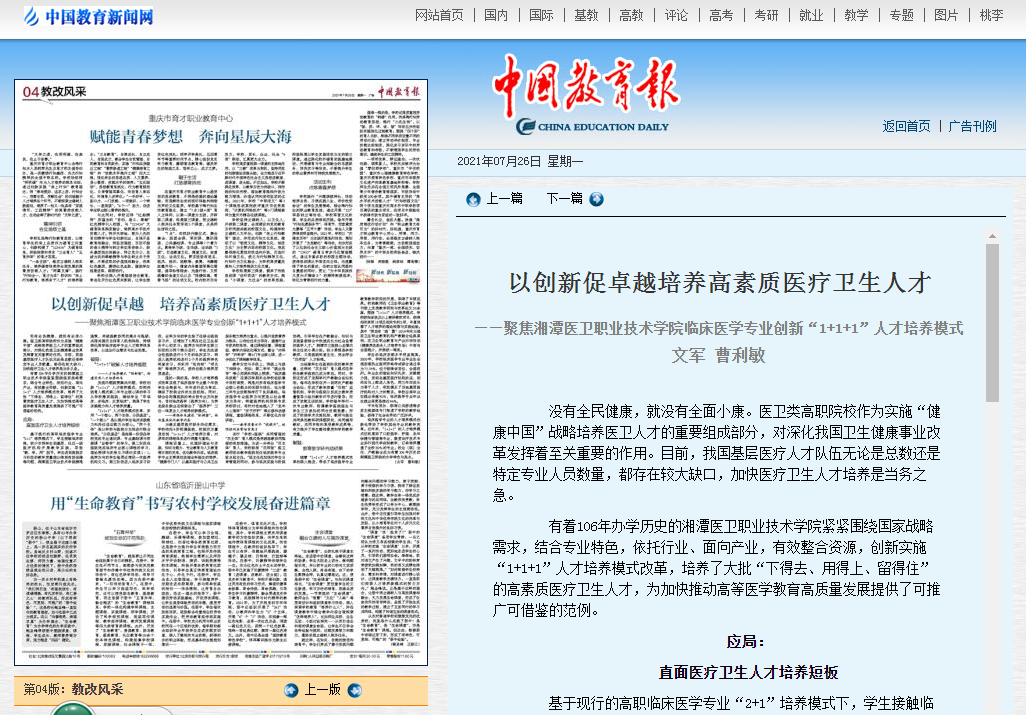Open the 广告刊例 link

(972, 126)
